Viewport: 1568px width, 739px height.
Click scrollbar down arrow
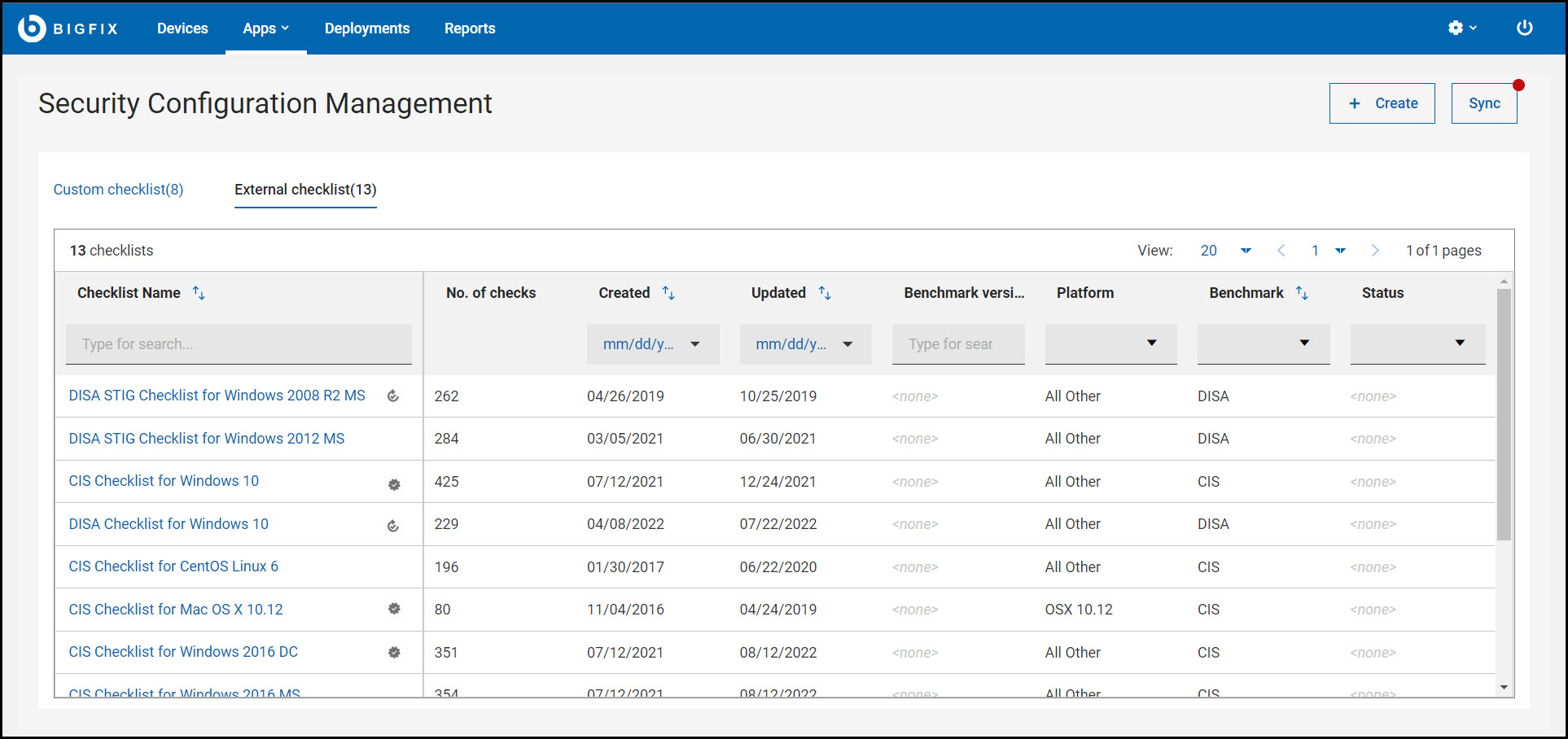tap(1504, 688)
